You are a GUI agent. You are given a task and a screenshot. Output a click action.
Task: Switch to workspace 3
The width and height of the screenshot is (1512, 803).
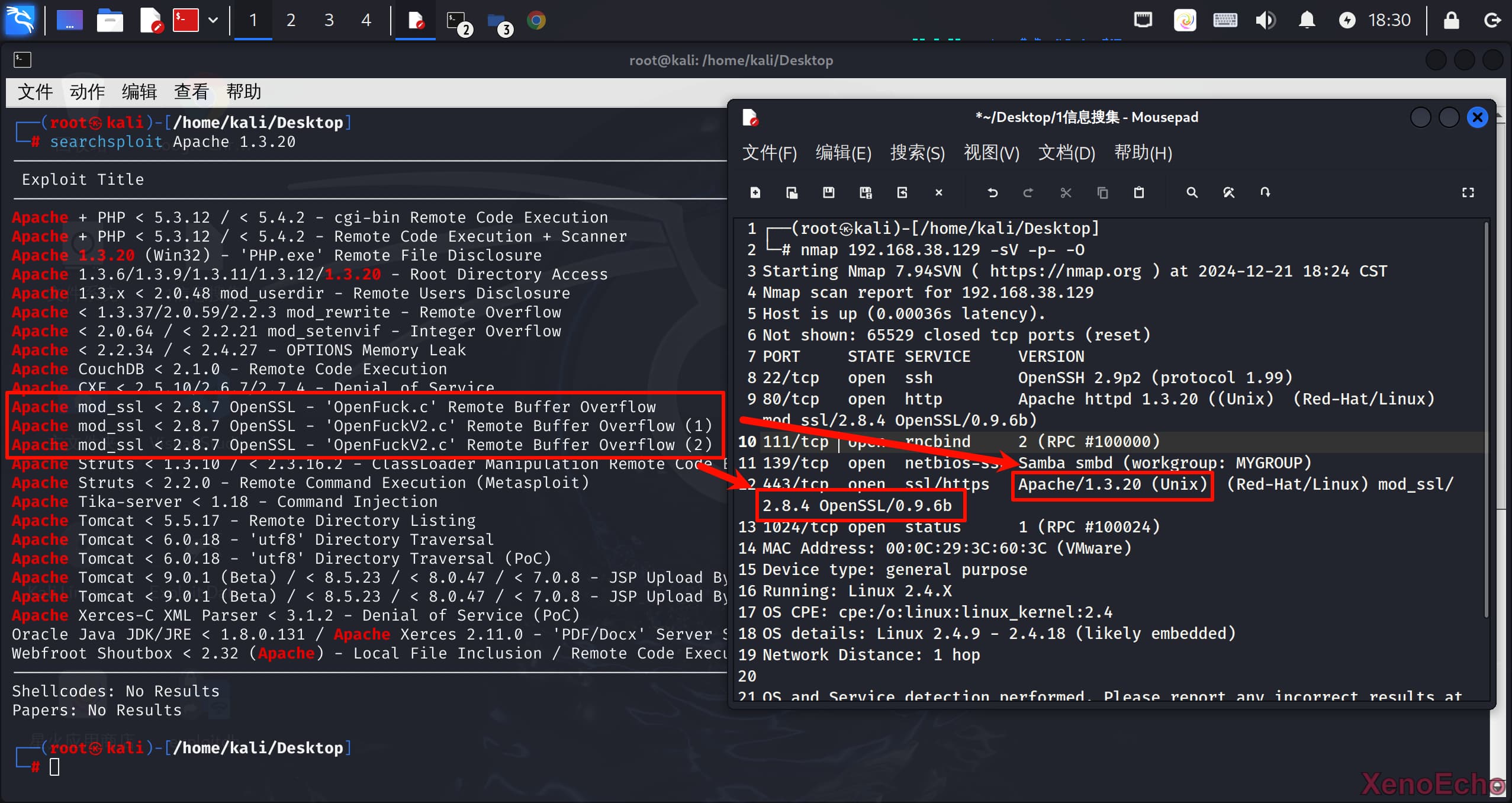click(x=329, y=21)
